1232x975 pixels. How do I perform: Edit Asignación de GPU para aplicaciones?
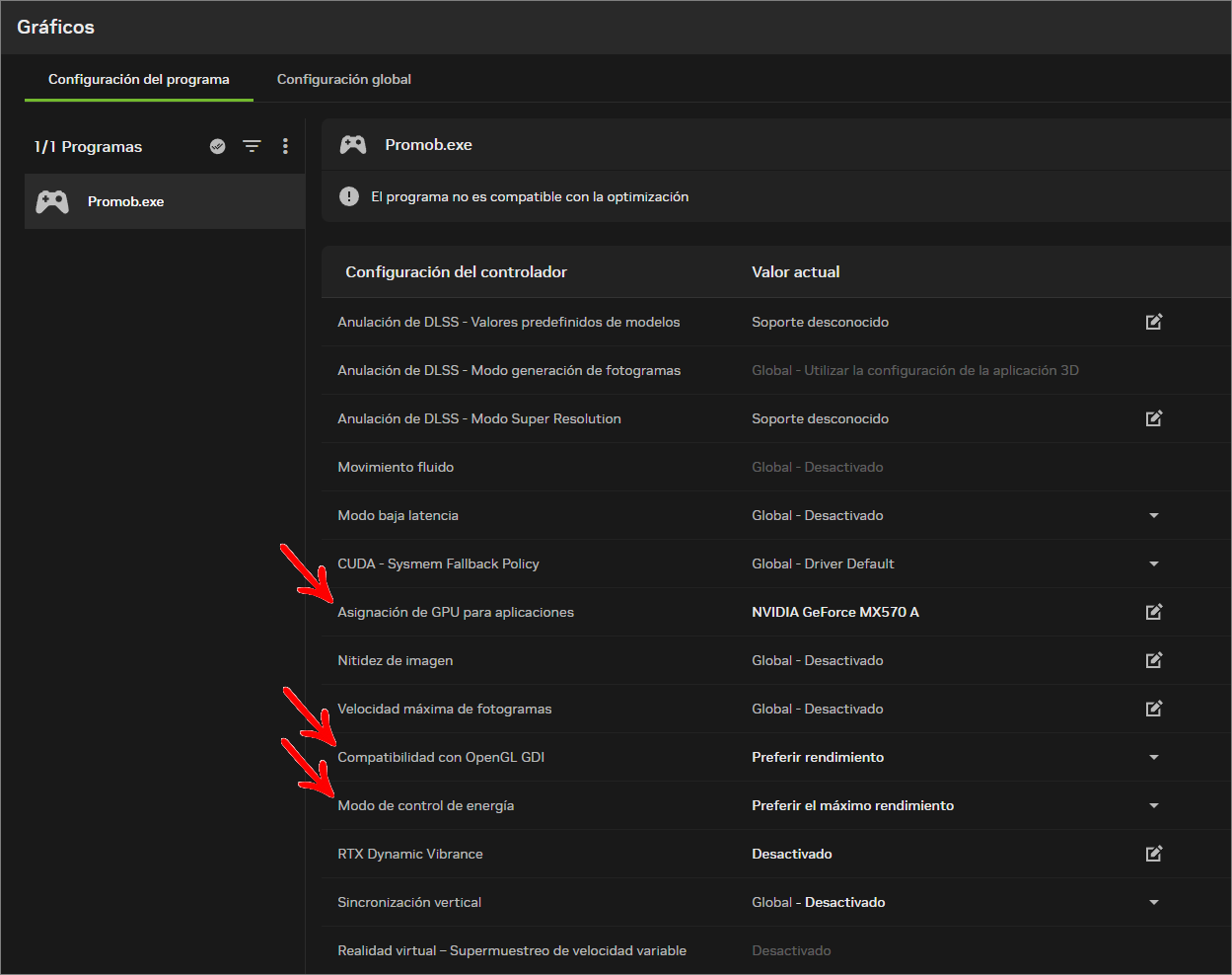tap(1154, 612)
